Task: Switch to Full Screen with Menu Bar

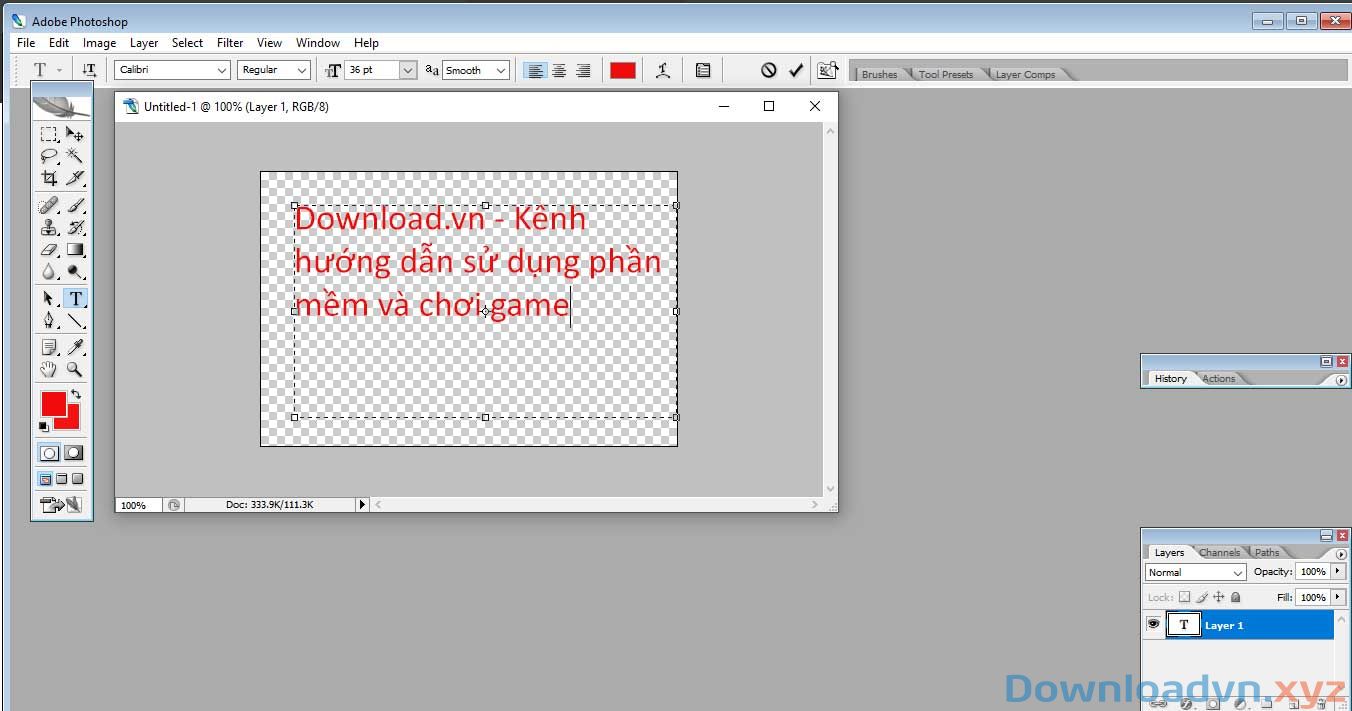Action: (62, 479)
